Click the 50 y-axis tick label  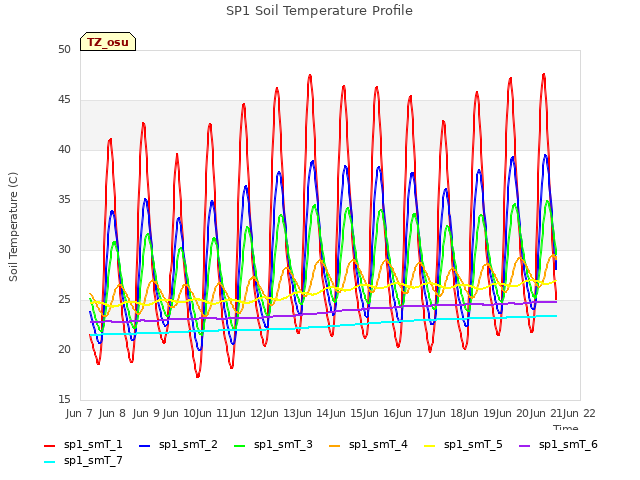(64, 49)
